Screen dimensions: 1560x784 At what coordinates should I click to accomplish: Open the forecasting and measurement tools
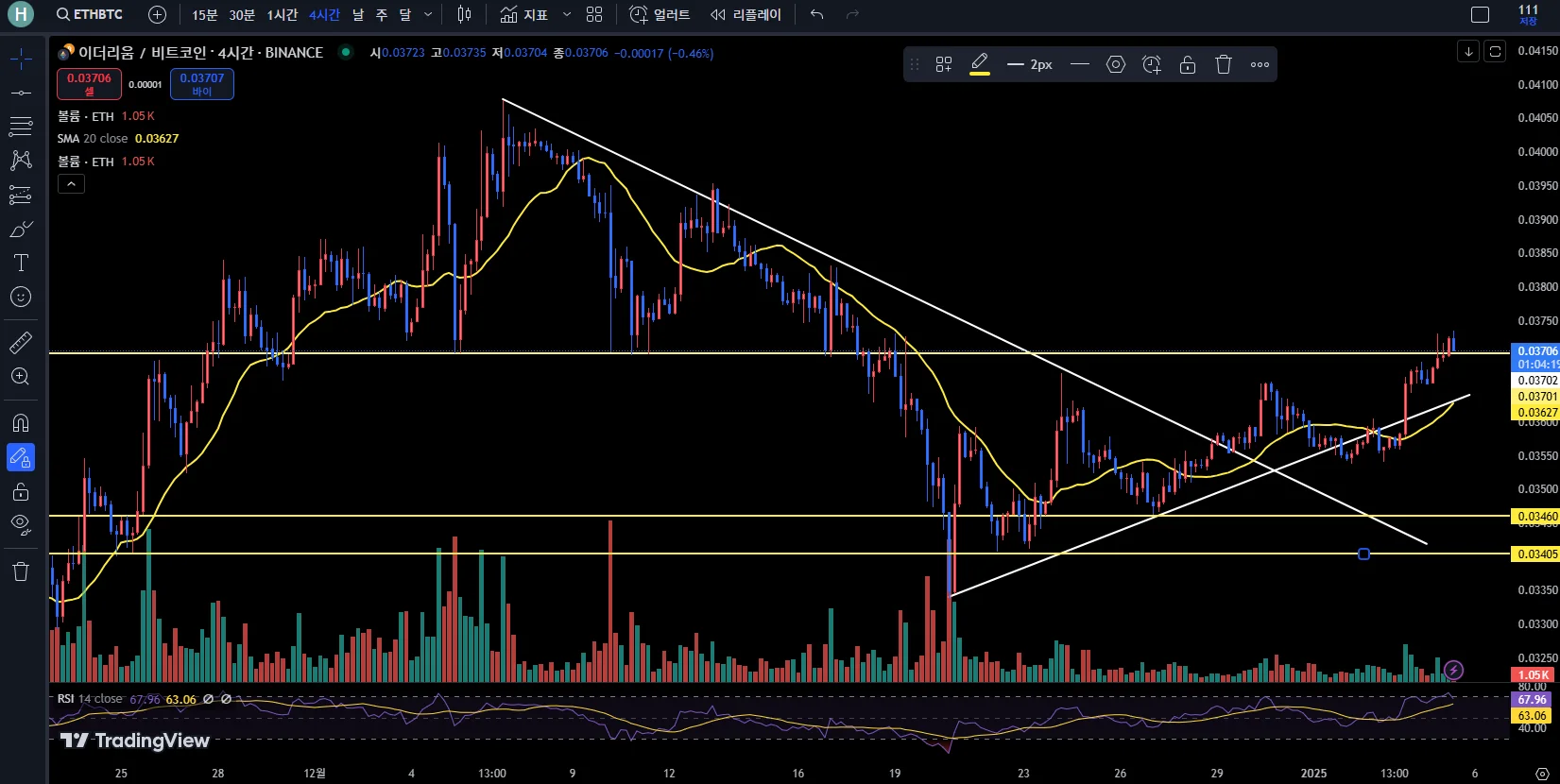tap(21, 195)
